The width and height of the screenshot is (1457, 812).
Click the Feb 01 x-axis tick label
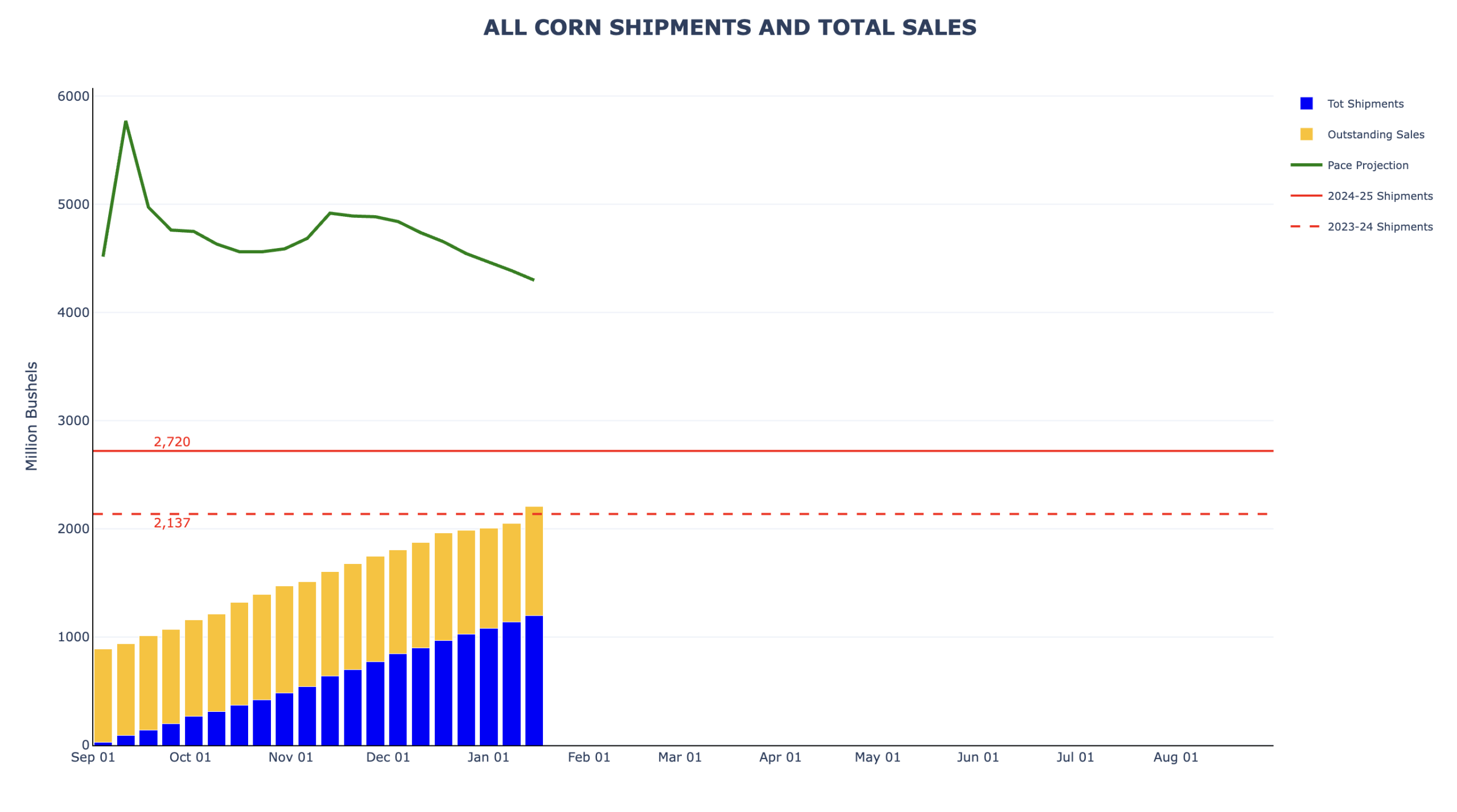[588, 757]
